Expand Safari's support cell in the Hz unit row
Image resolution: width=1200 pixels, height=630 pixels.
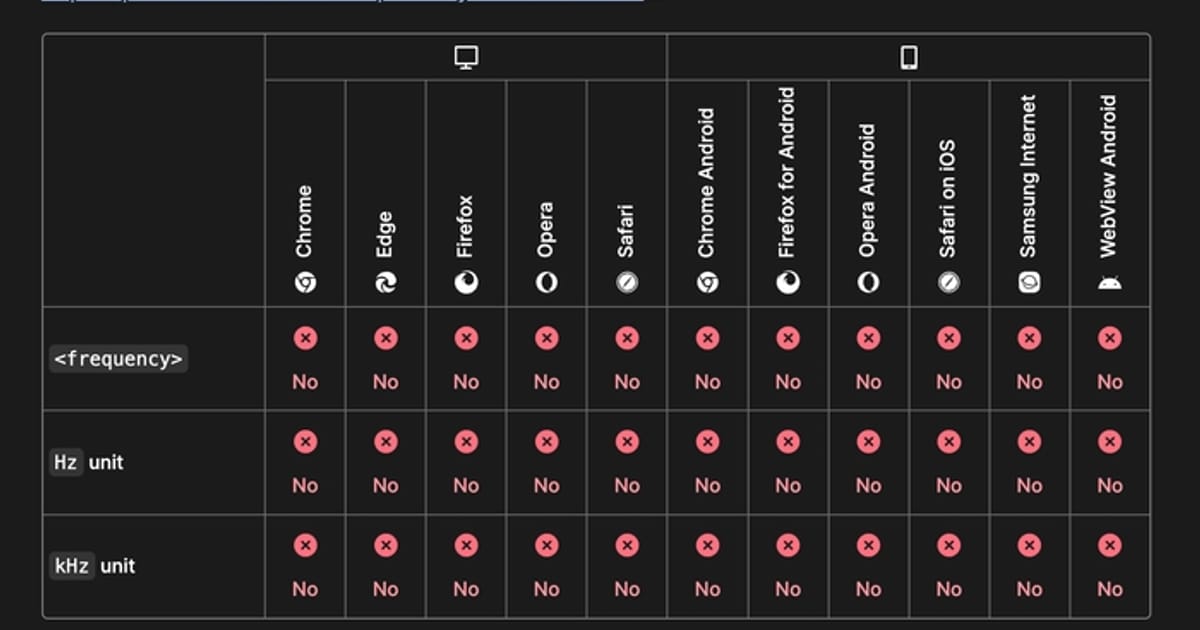point(627,462)
